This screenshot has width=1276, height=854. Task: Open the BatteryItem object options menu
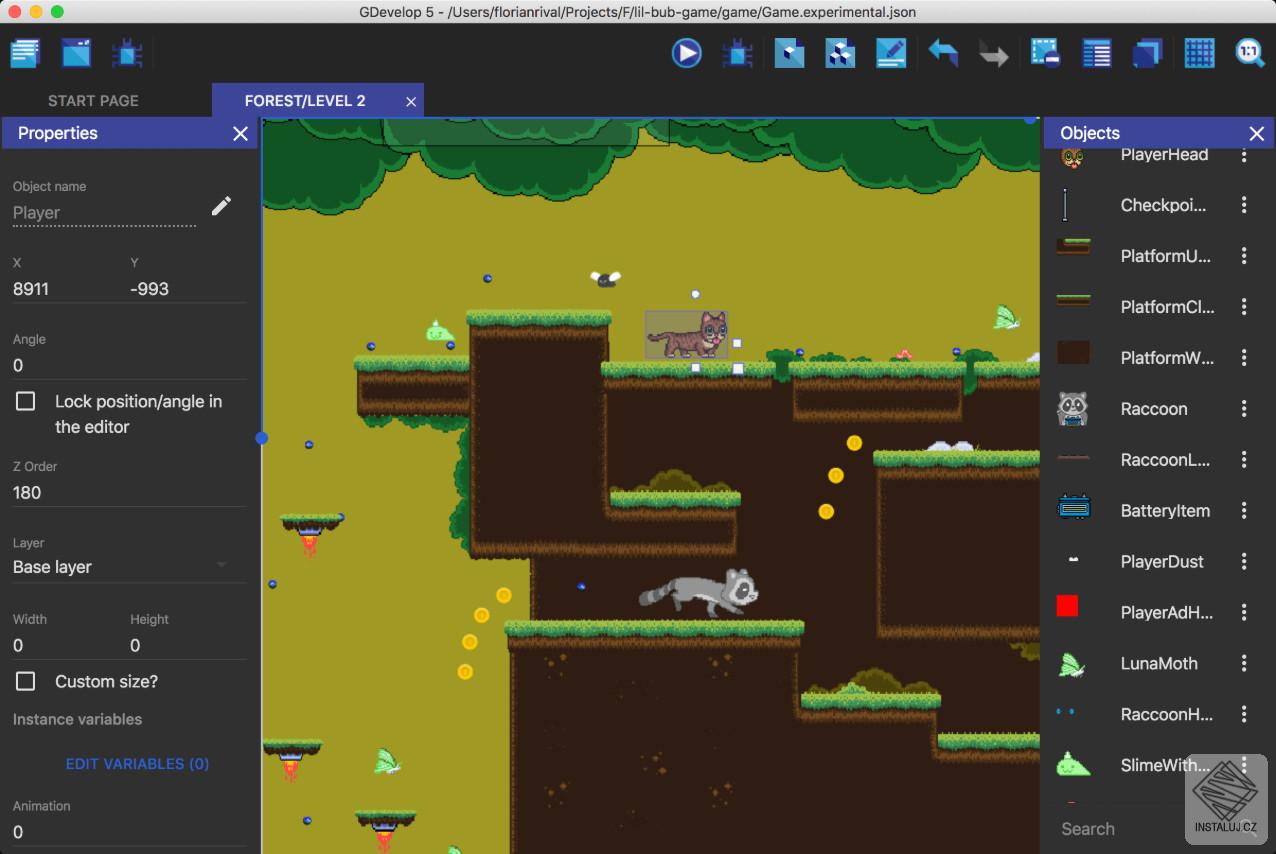pos(1244,511)
